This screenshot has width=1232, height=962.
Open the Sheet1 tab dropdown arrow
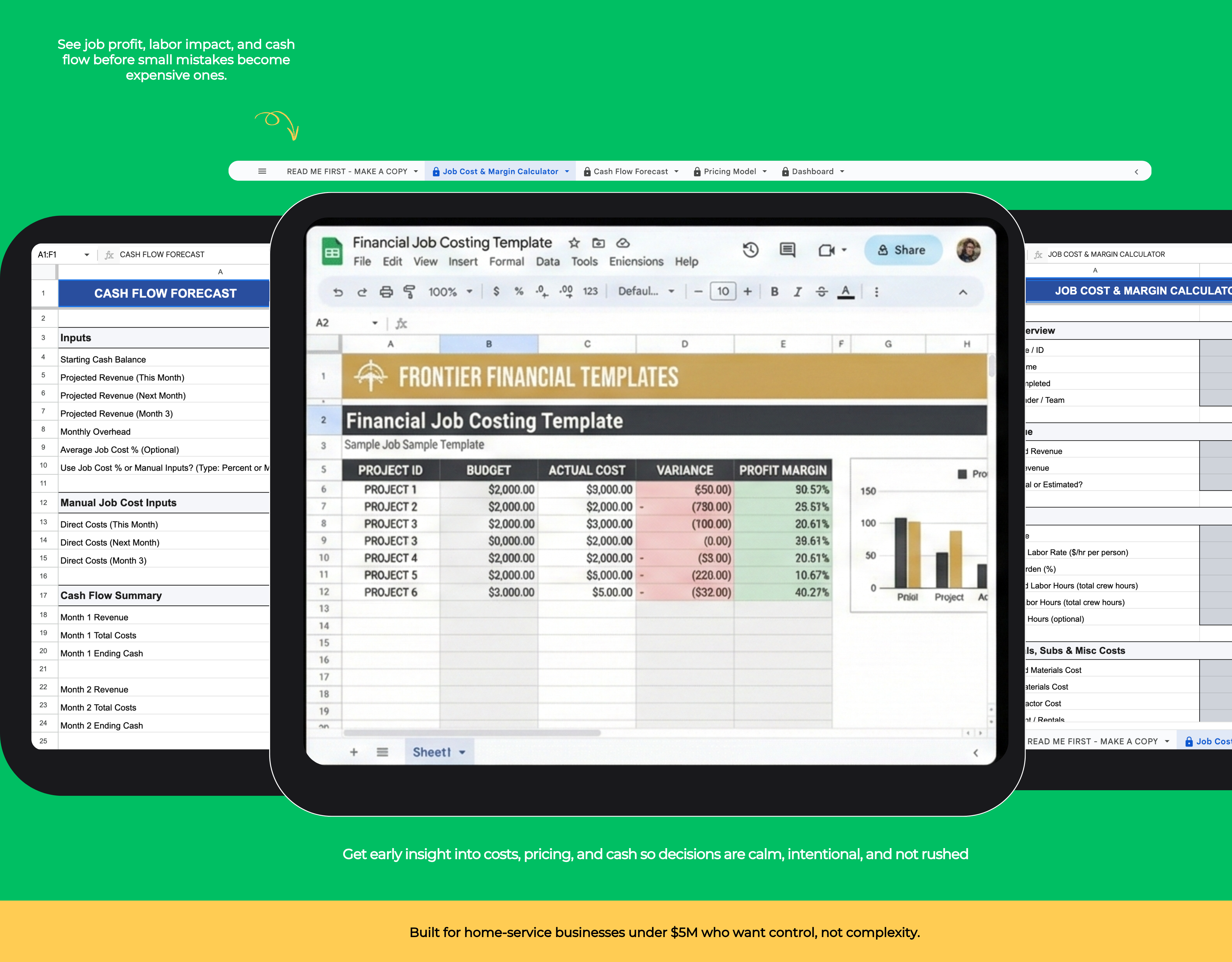tap(463, 752)
